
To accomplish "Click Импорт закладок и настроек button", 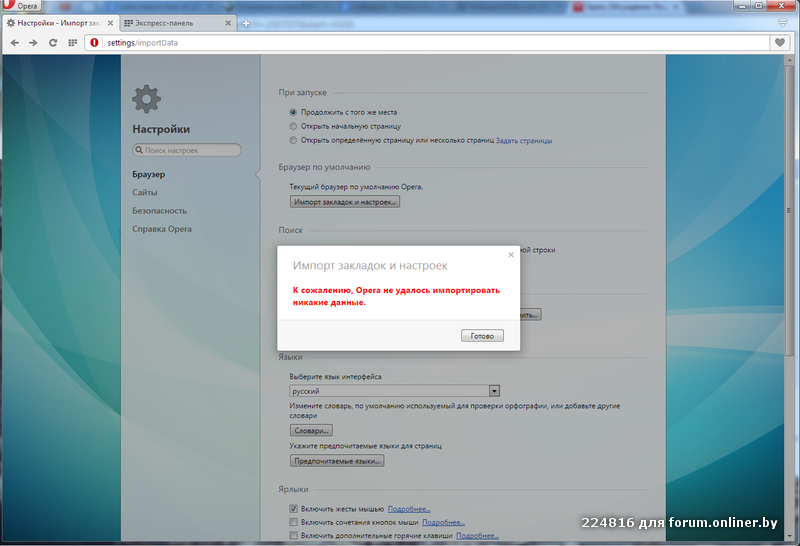I will (345, 202).
